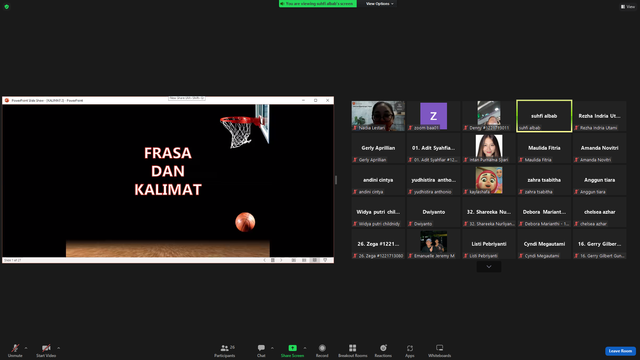This screenshot has height=360, width=640.
Task: Go to next slide in PowerPoint status bar
Action: coord(281,260)
